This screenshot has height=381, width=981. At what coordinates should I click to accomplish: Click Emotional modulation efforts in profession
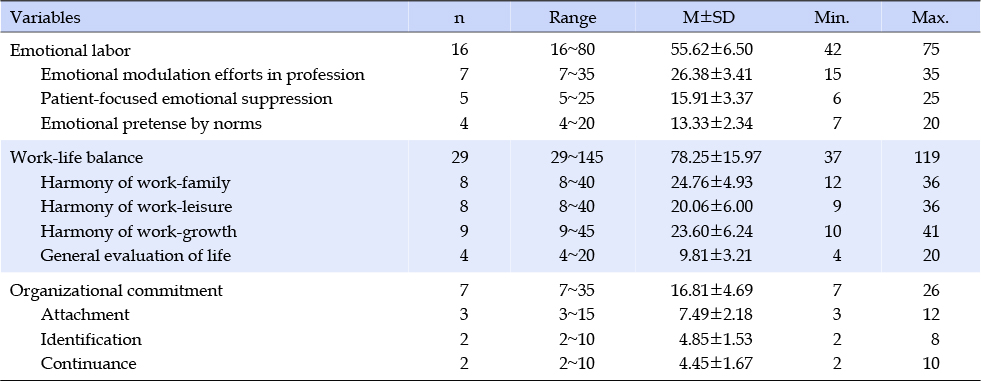[203, 74]
